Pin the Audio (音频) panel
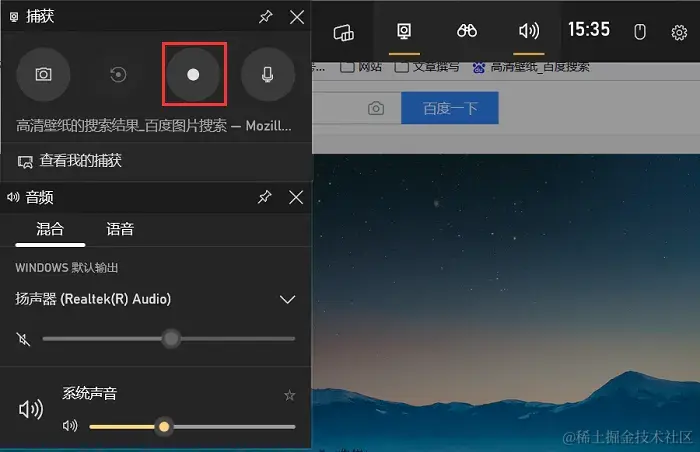This screenshot has height=452, width=700. [265, 197]
